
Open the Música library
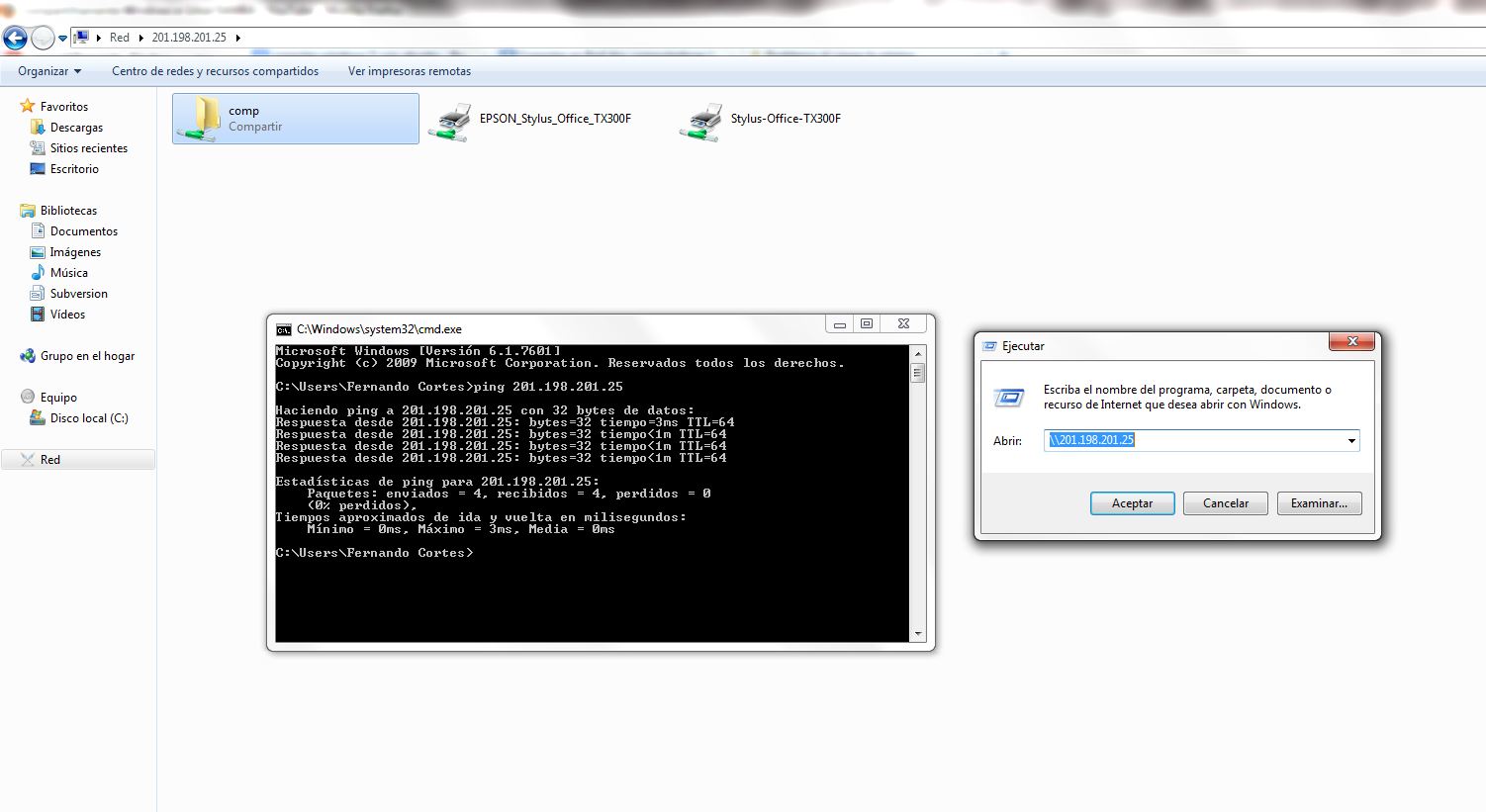(x=68, y=273)
